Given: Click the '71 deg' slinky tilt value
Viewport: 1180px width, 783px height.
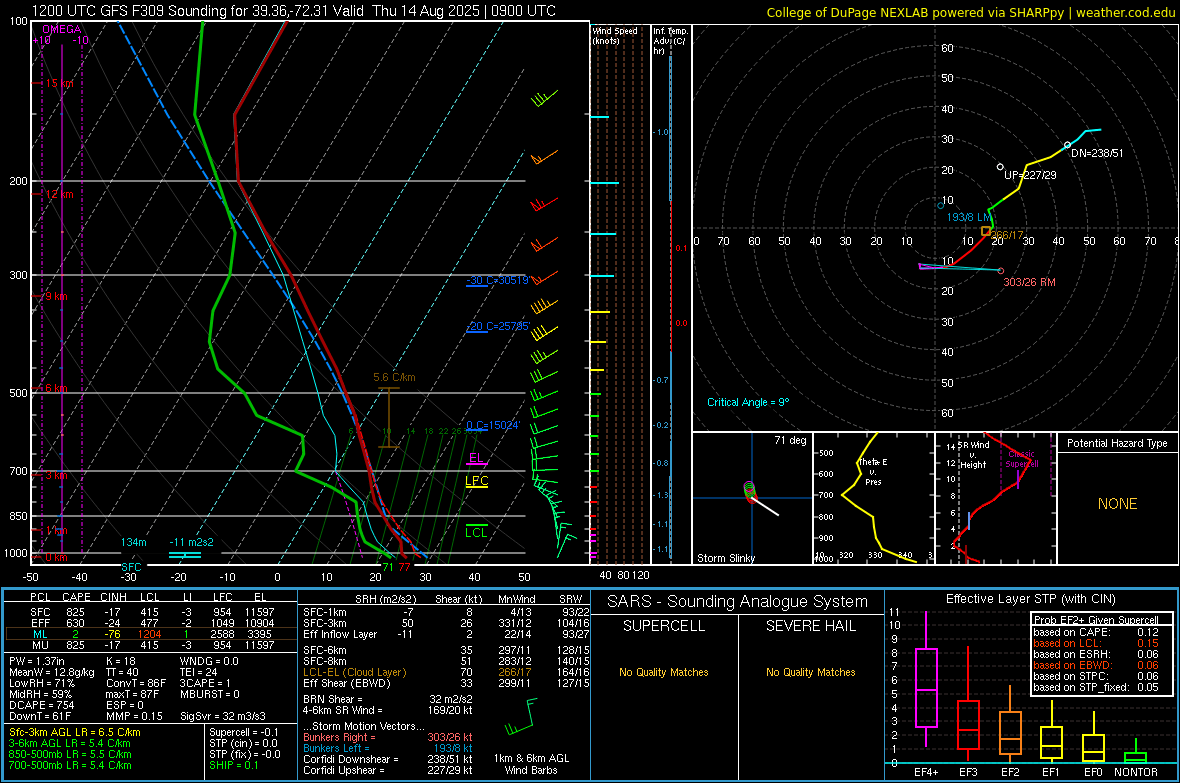Looking at the screenshot, I should coord(790,440).
